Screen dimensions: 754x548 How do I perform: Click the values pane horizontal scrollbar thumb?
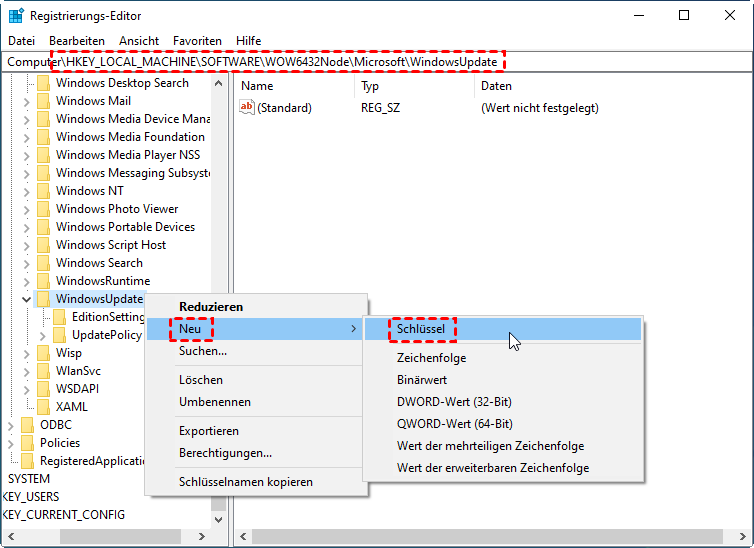click(x=487, y=536)
